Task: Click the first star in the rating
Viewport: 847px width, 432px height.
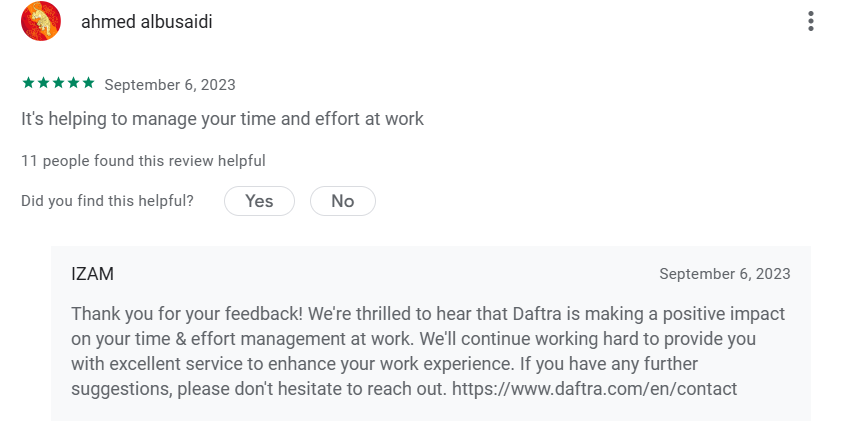Action: (x=27, y=83)
